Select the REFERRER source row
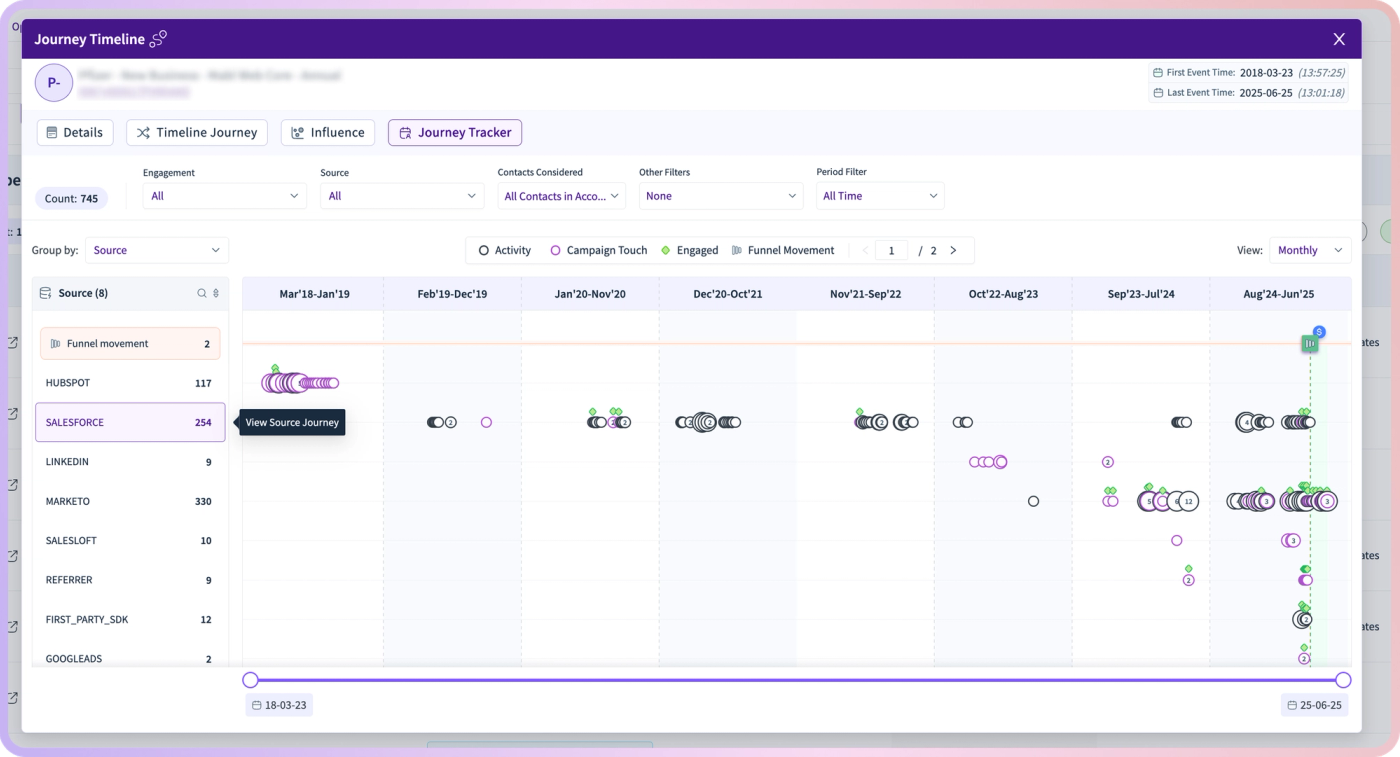1400x757 pixels. (130, 580)
